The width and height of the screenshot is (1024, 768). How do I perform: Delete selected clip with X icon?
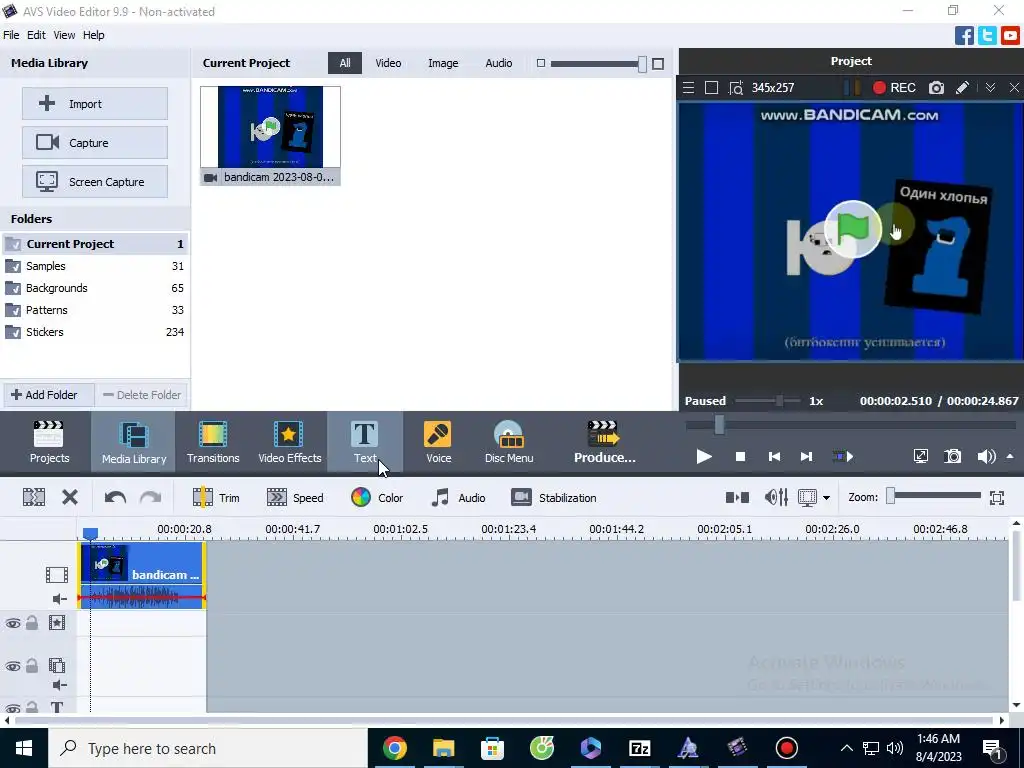click(x=70, y=498)
